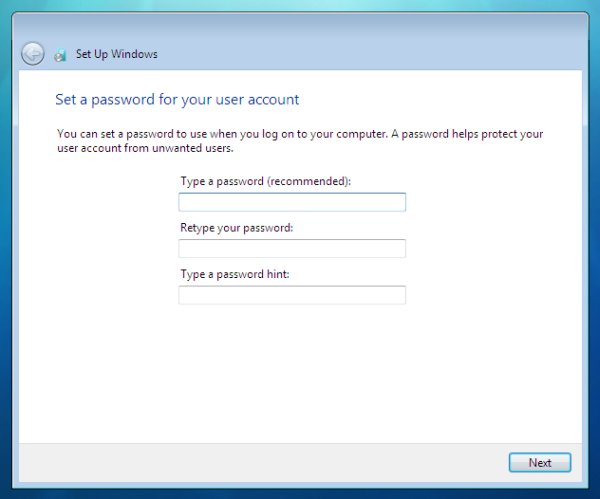
Task: Click the 'Type a password (recommended):' label
Action: click(266, 181)
